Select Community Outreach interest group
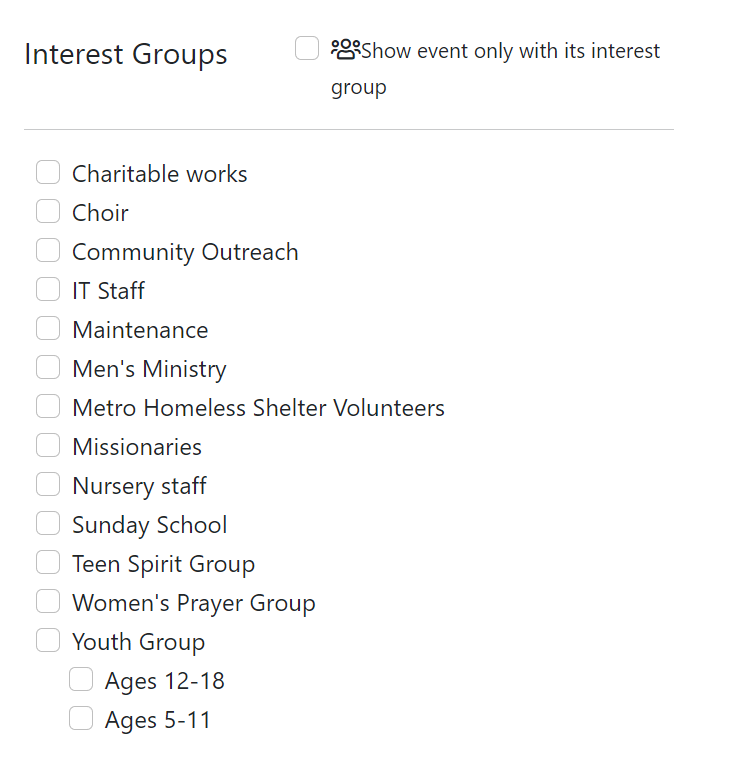 coord(48,250)
